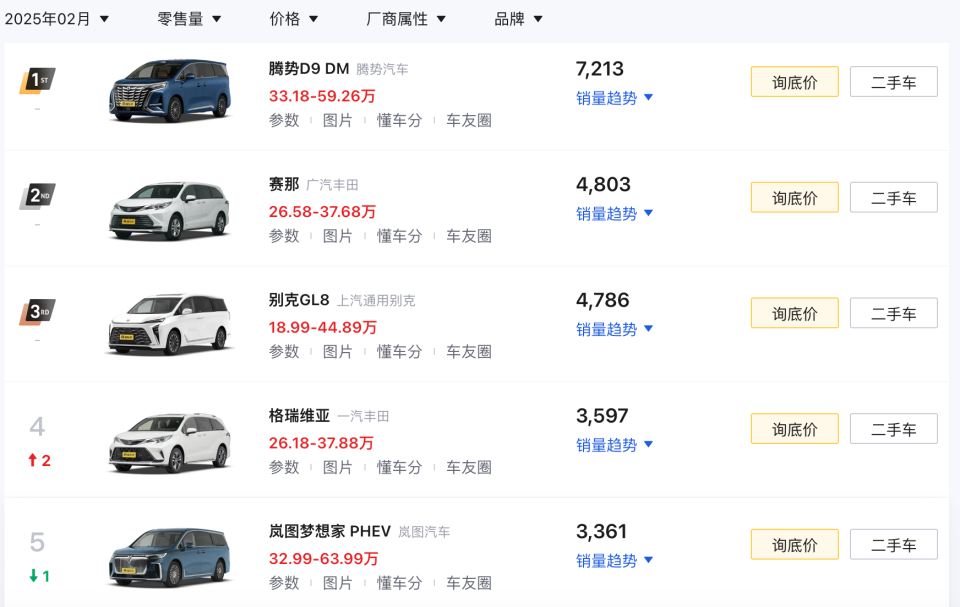Check 懂车分 for 格瑞维亚
960x607 pixels.
(400, 467)
